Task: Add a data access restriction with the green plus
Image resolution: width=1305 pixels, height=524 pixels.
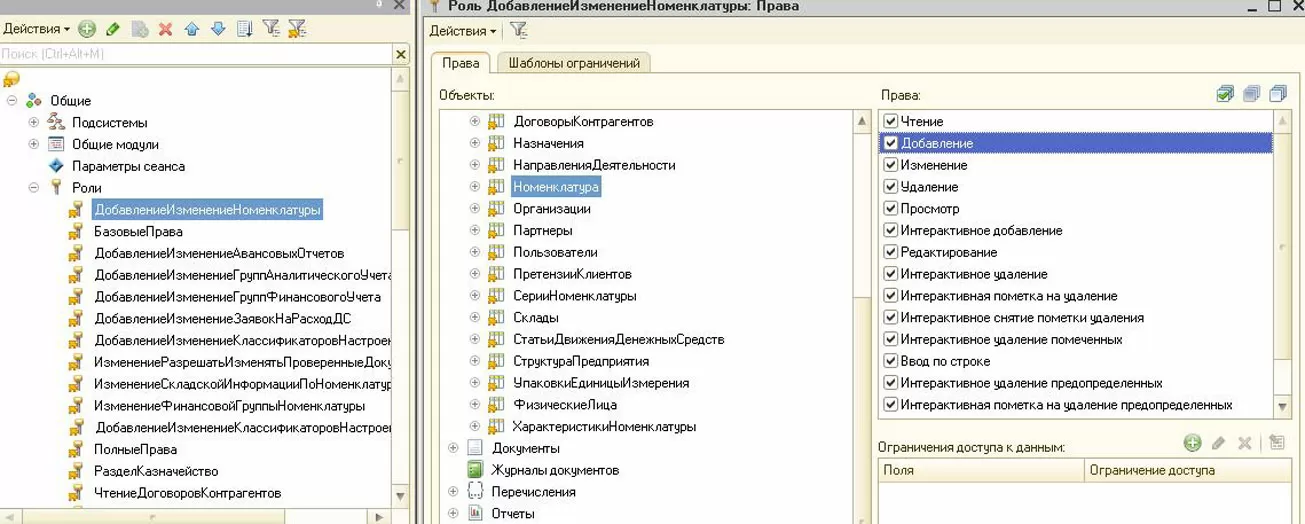Action: pos(1192,443)
